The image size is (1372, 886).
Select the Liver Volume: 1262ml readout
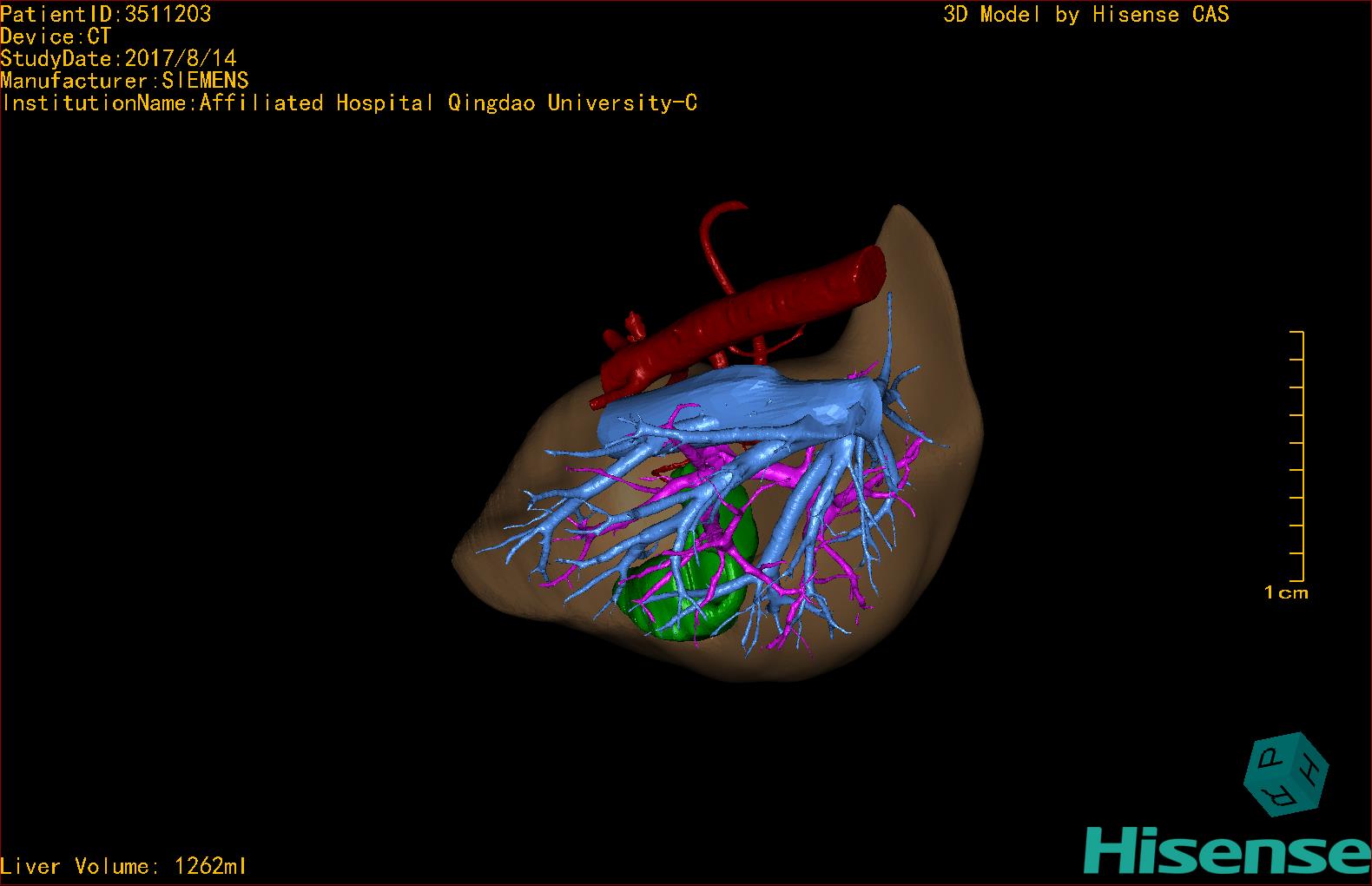pos(123,866)
